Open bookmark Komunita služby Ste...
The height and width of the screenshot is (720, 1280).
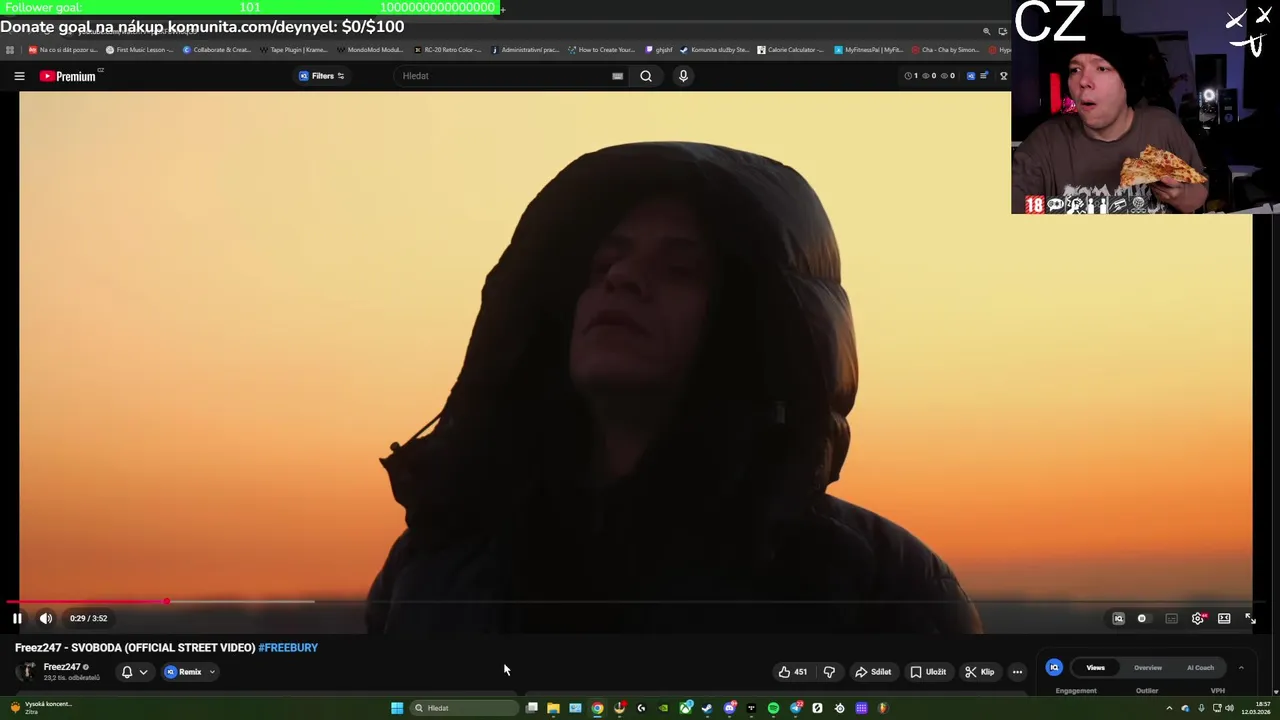[x=714, y=50]
